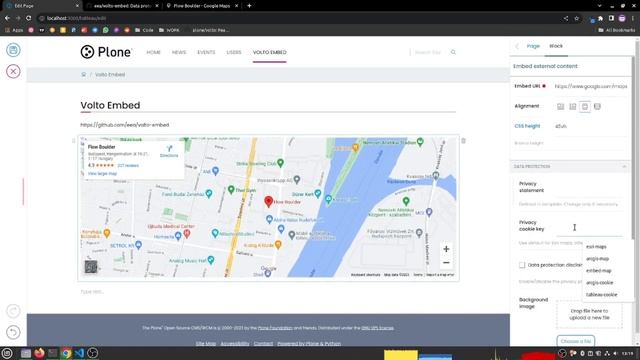
Task: Click the breadcrumb home icon
Action: click(x=84, y=75)
